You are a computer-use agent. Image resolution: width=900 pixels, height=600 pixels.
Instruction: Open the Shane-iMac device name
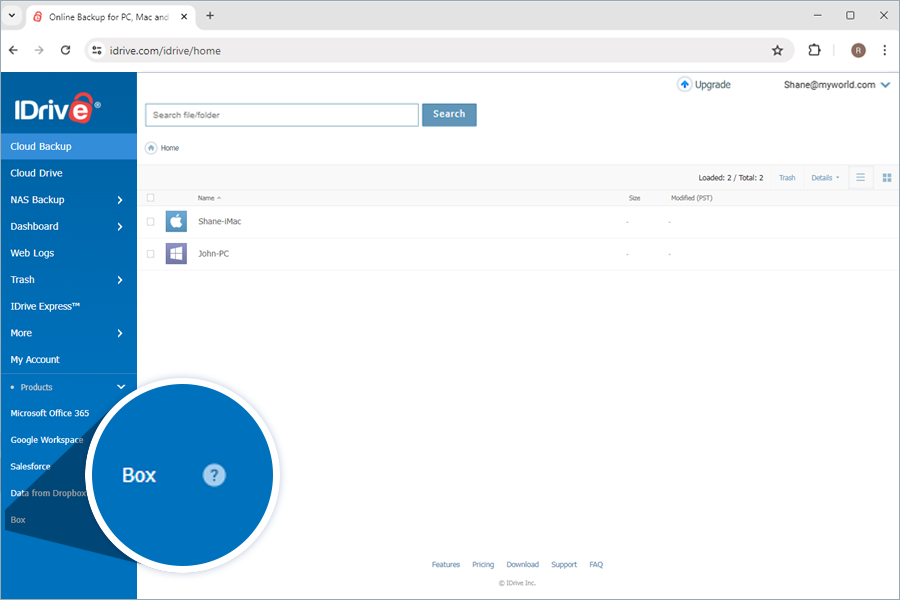(x=219, y=221)
